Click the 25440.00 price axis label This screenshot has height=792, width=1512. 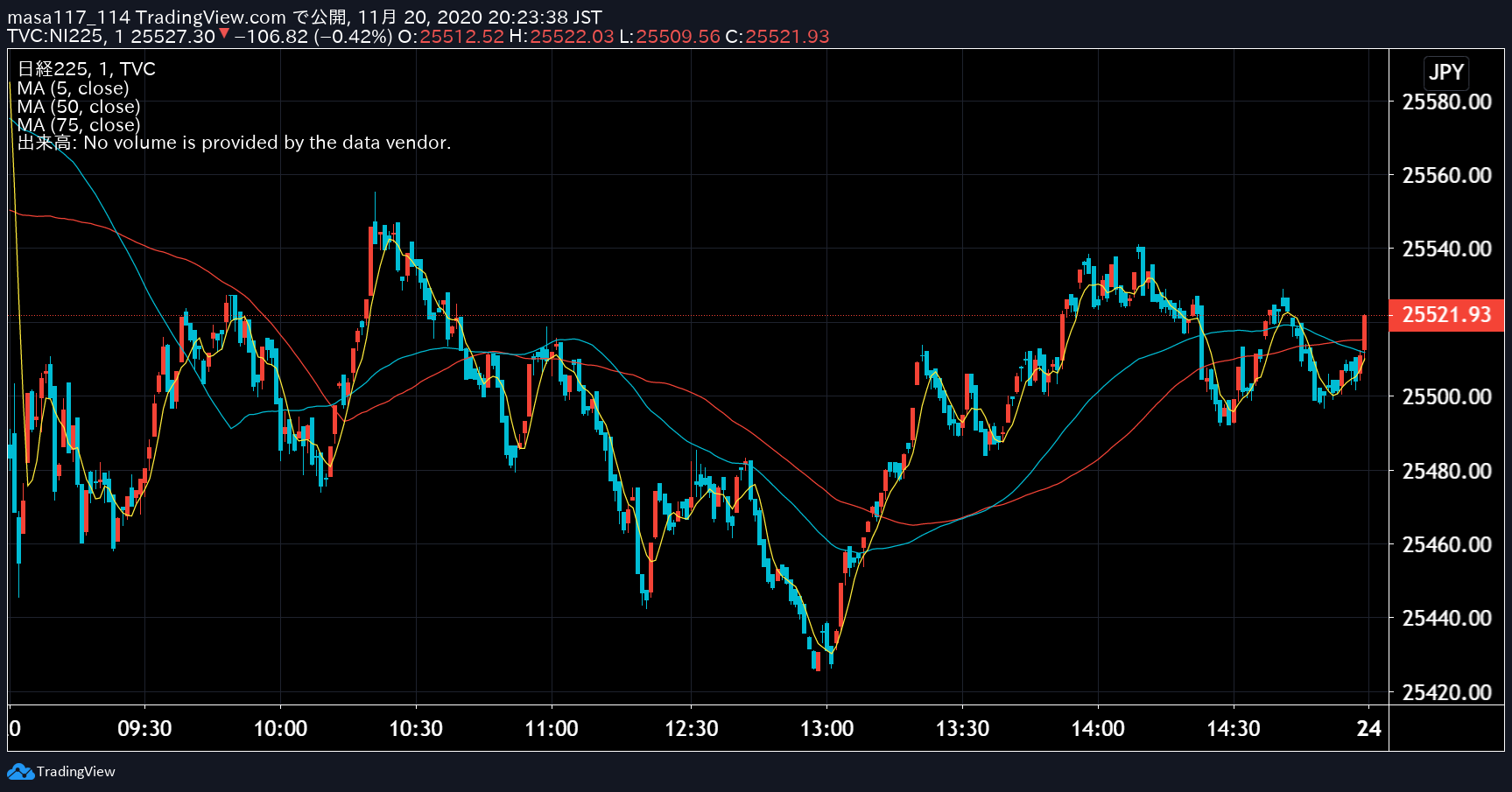[1446, 618]
